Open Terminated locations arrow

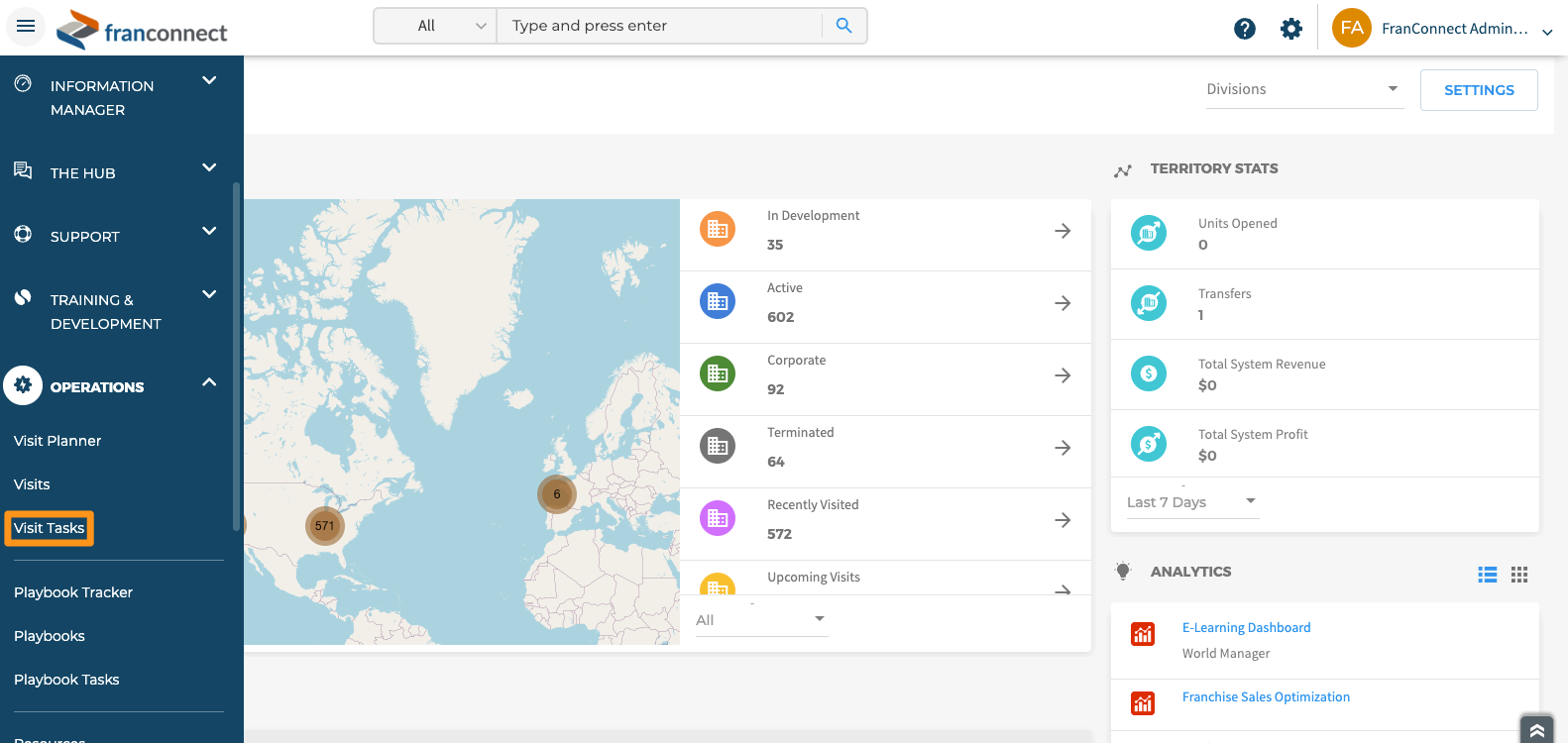tap(1063, 448)
